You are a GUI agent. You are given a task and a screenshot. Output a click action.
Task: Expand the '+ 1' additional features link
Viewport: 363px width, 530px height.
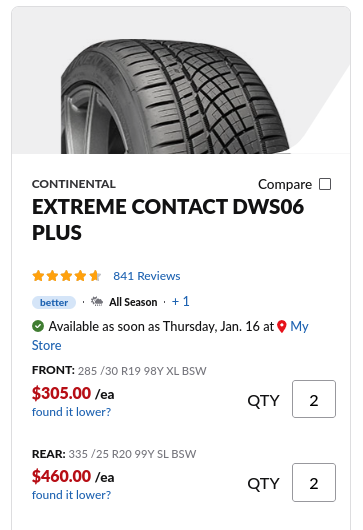(x=180, y=301)
